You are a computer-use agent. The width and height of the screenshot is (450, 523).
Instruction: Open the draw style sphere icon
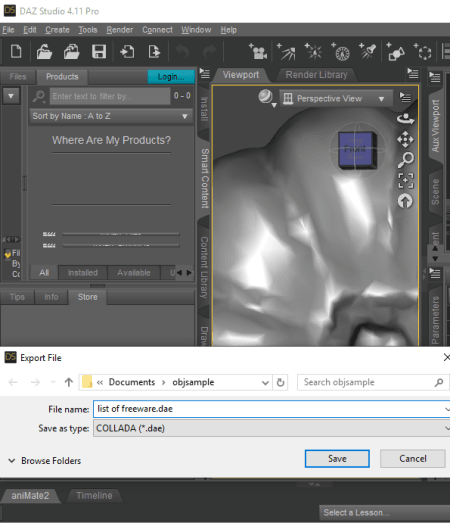[x=267, y=98]
